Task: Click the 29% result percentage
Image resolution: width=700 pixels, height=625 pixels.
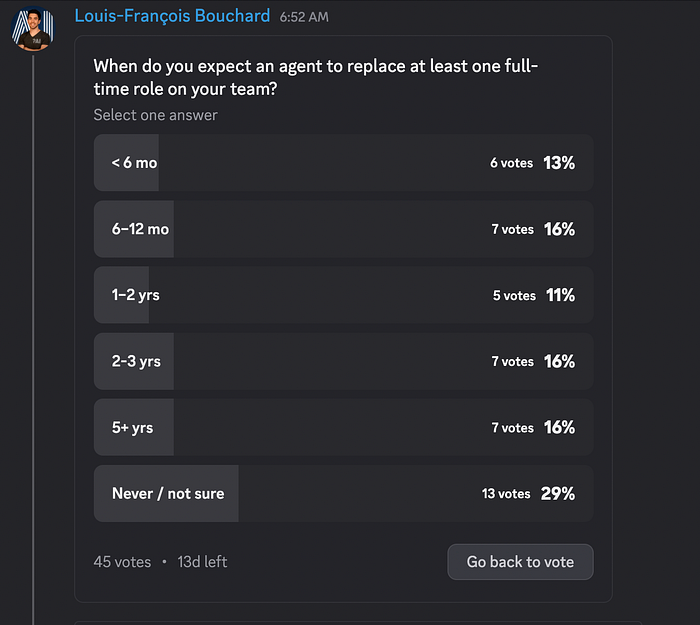Action: 560,493
